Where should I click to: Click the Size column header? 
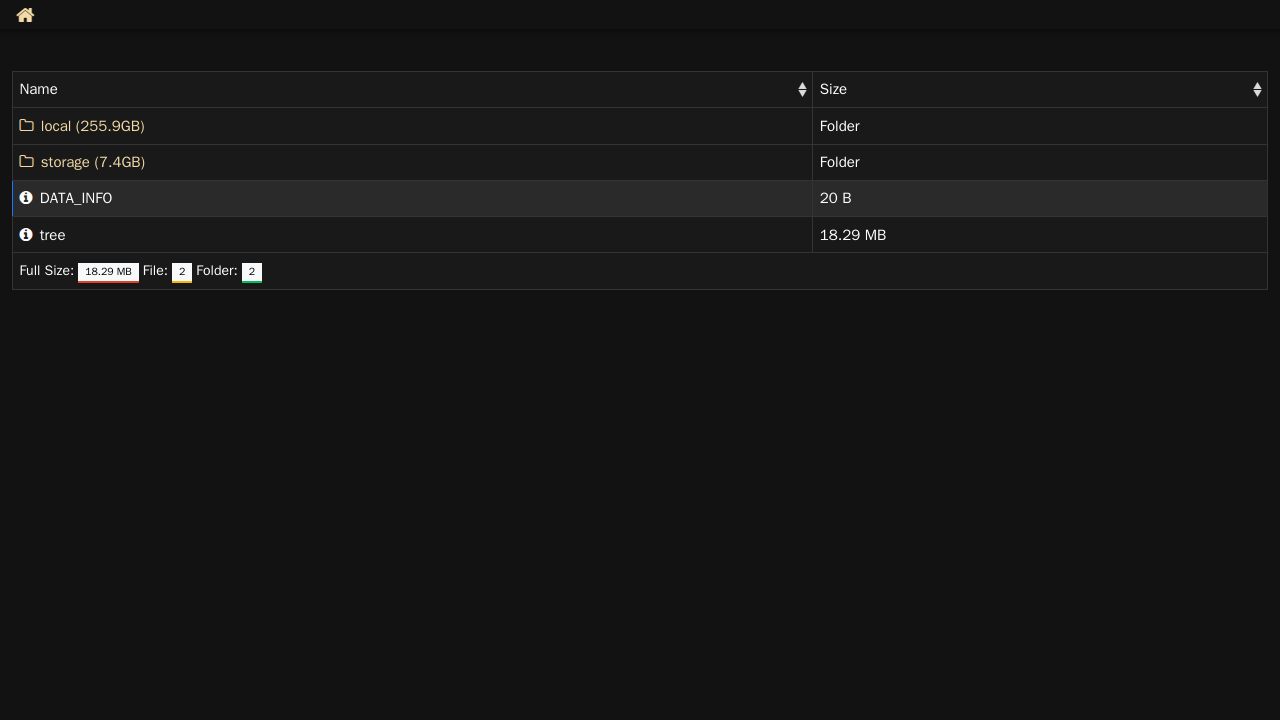[x=1040, y=90]
